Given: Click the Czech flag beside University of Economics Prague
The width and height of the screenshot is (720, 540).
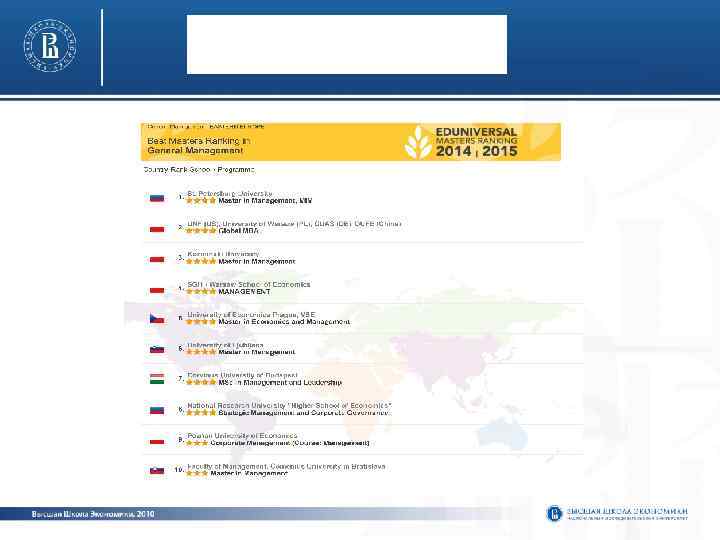Looking at the screenshot, I should [x=157, y=319].
